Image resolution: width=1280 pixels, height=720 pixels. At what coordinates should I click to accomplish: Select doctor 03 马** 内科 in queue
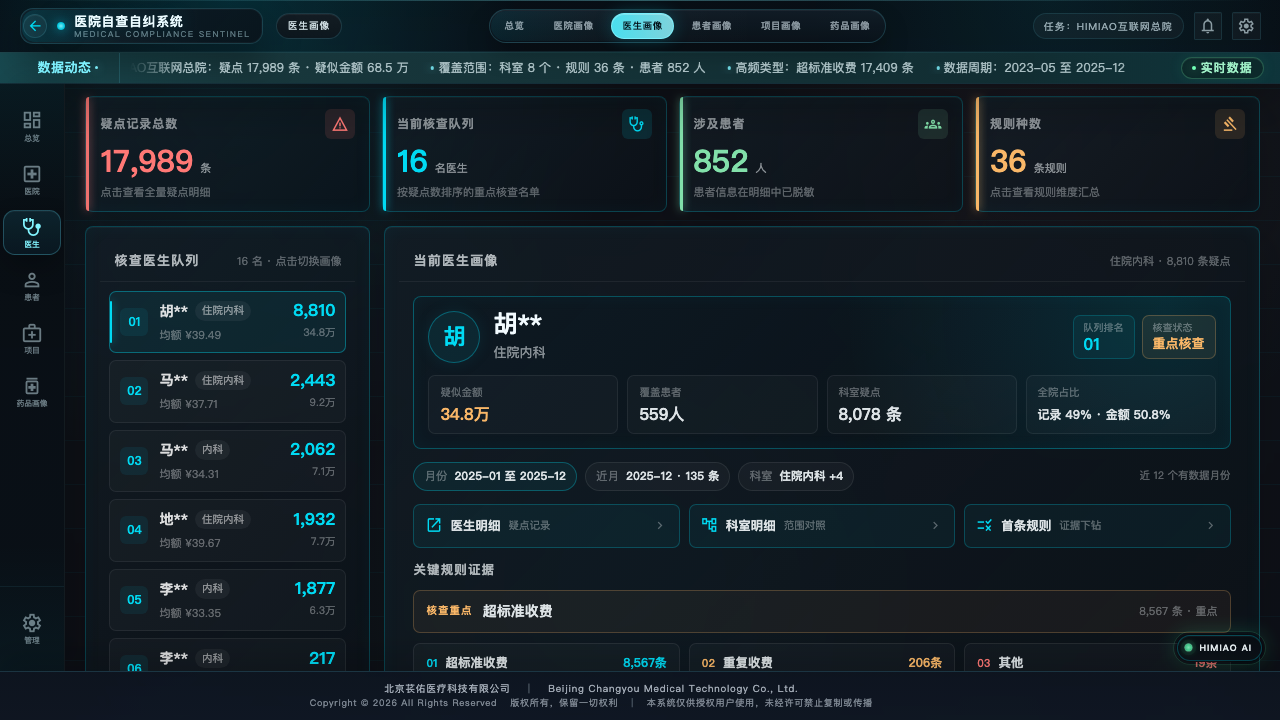pyautogui.click(x=227, y=461)
